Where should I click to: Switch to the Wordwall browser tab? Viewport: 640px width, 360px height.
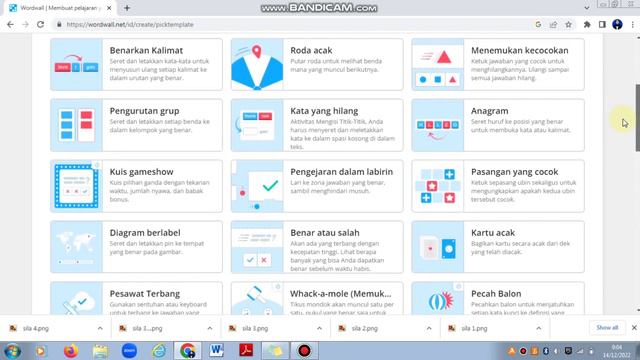tap(60, 8)
